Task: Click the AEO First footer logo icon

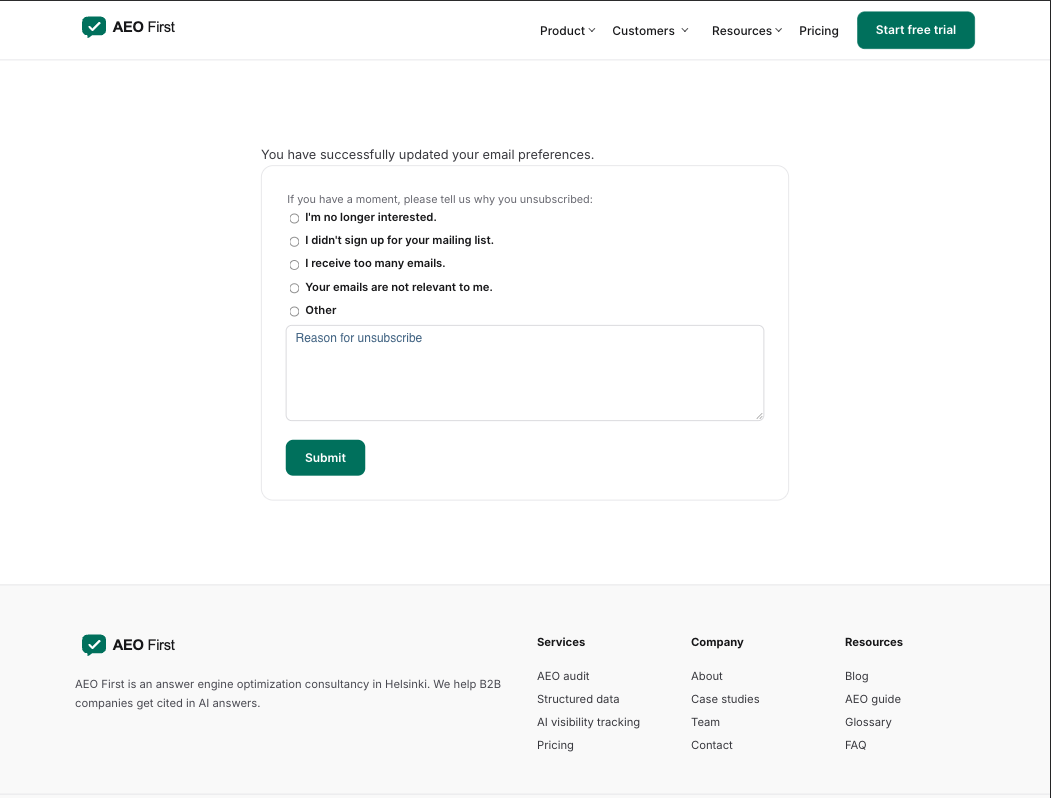Action: (x=94, y=645)
